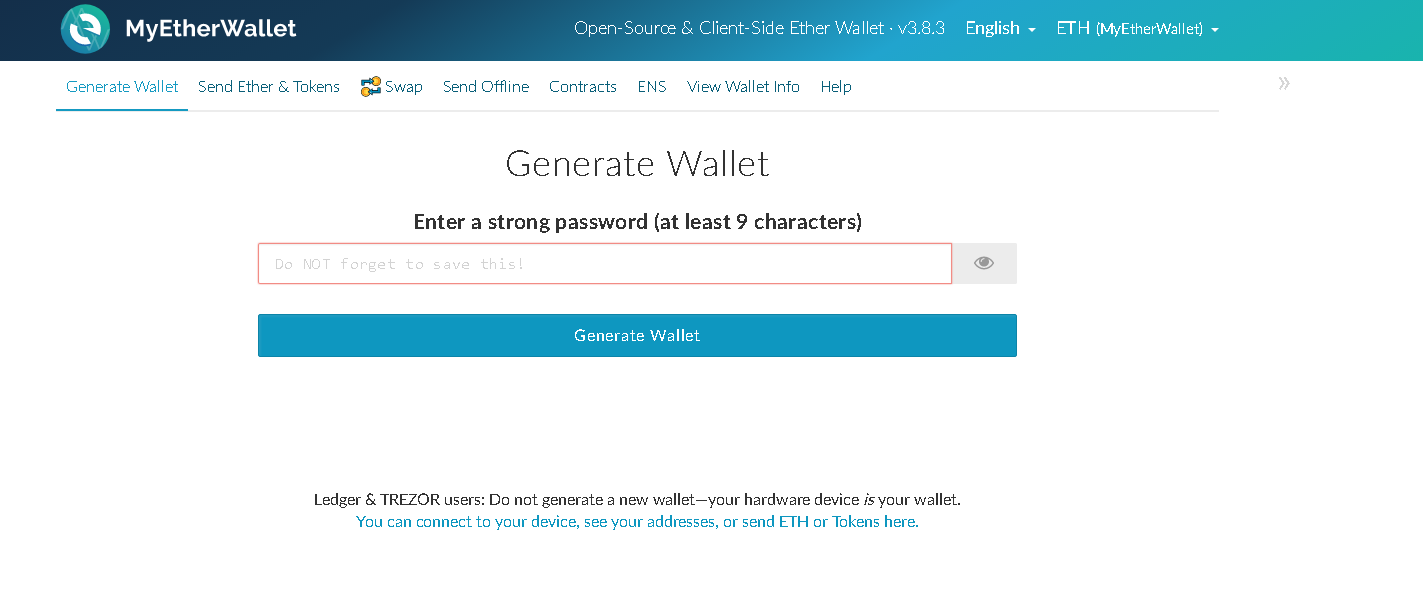Open Send Ether & Tokens tab
Viewport: 1423px width, 602px height.
[x=269, y=87]
